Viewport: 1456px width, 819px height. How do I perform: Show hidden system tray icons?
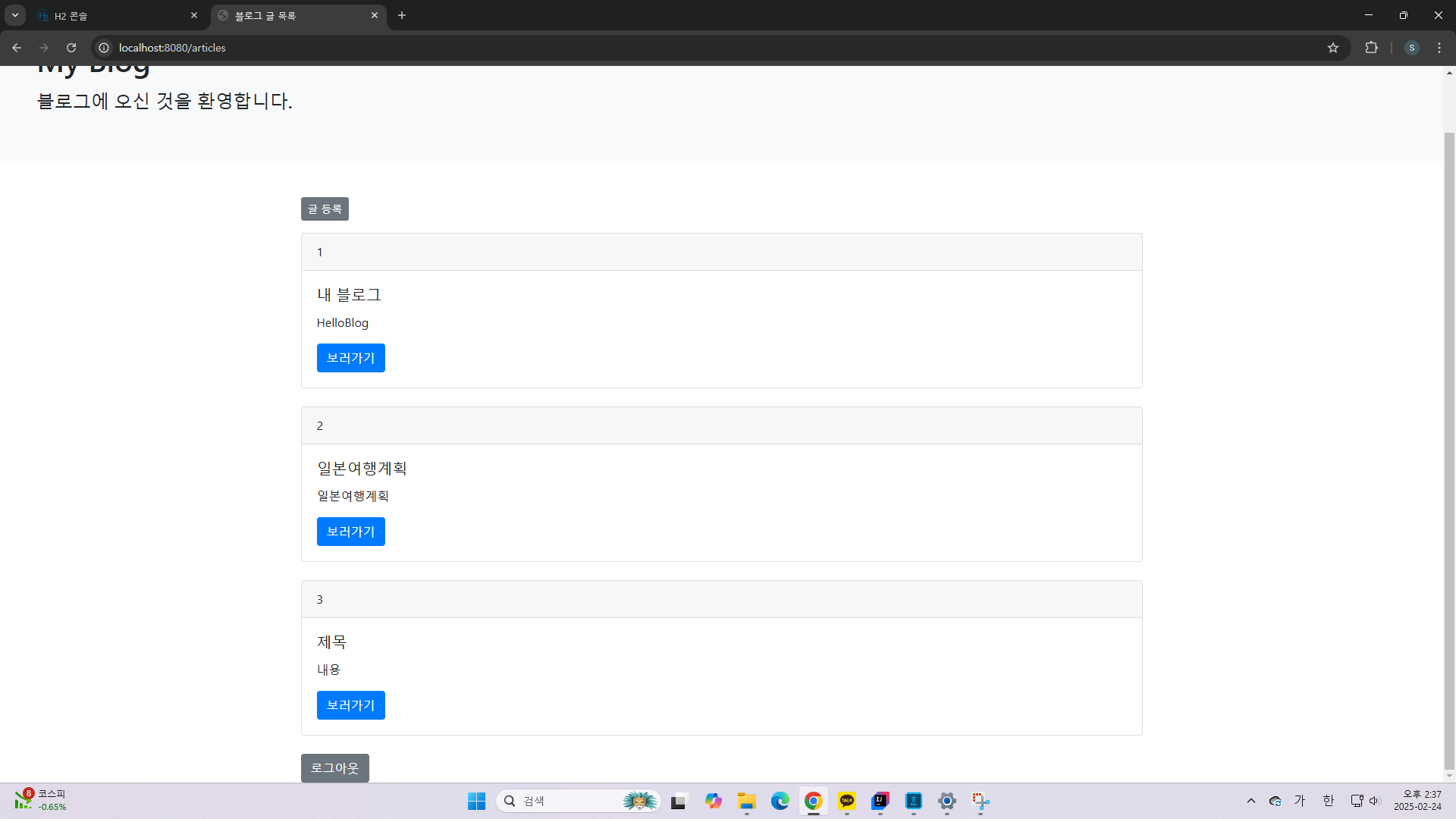tap(1251, 801)
